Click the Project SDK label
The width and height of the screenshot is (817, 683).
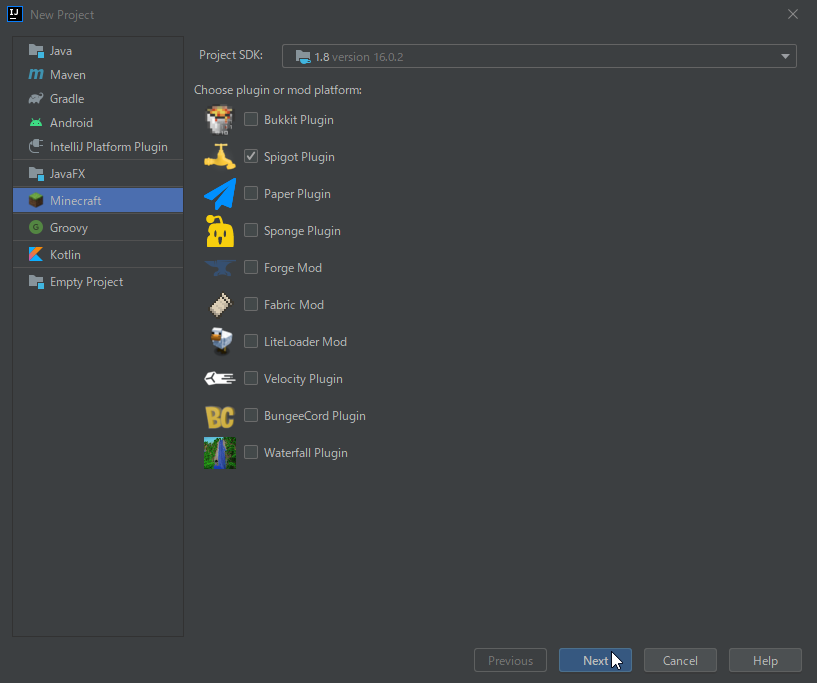[x=231, y=55]
